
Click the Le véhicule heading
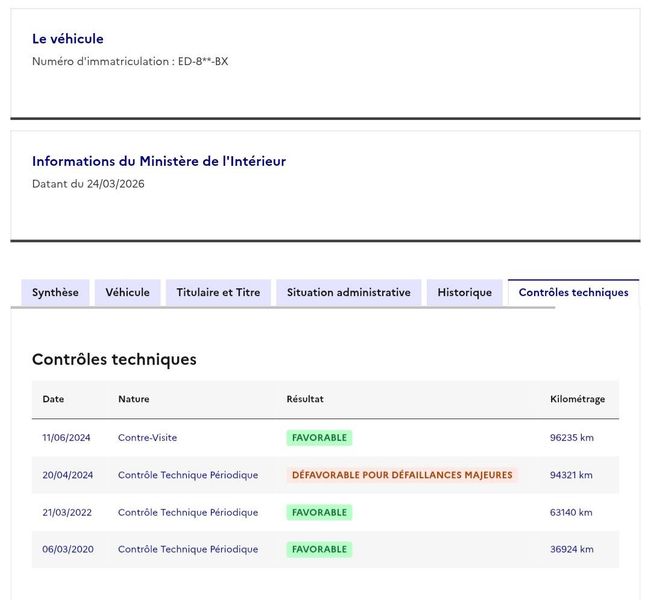point(68,39)
